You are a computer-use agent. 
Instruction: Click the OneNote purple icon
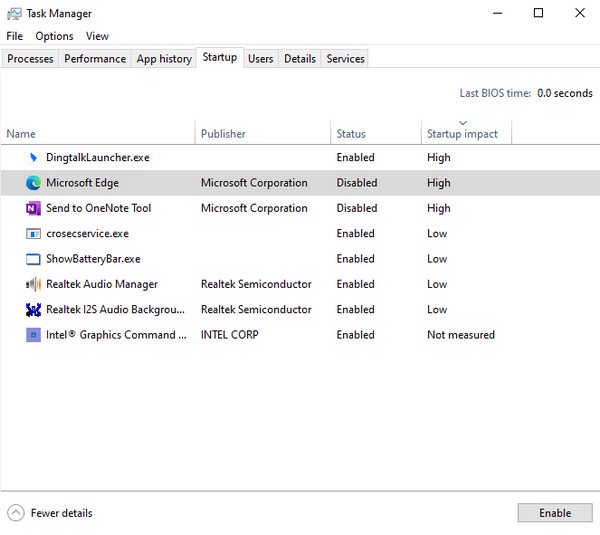click(33, 208)
